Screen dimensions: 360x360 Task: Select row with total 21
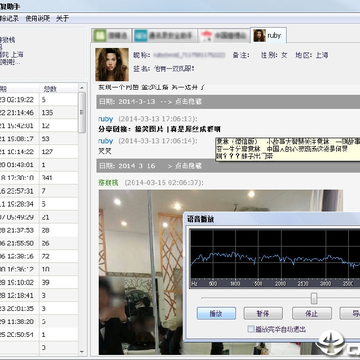pyautogui.click(x=39, y=217)
